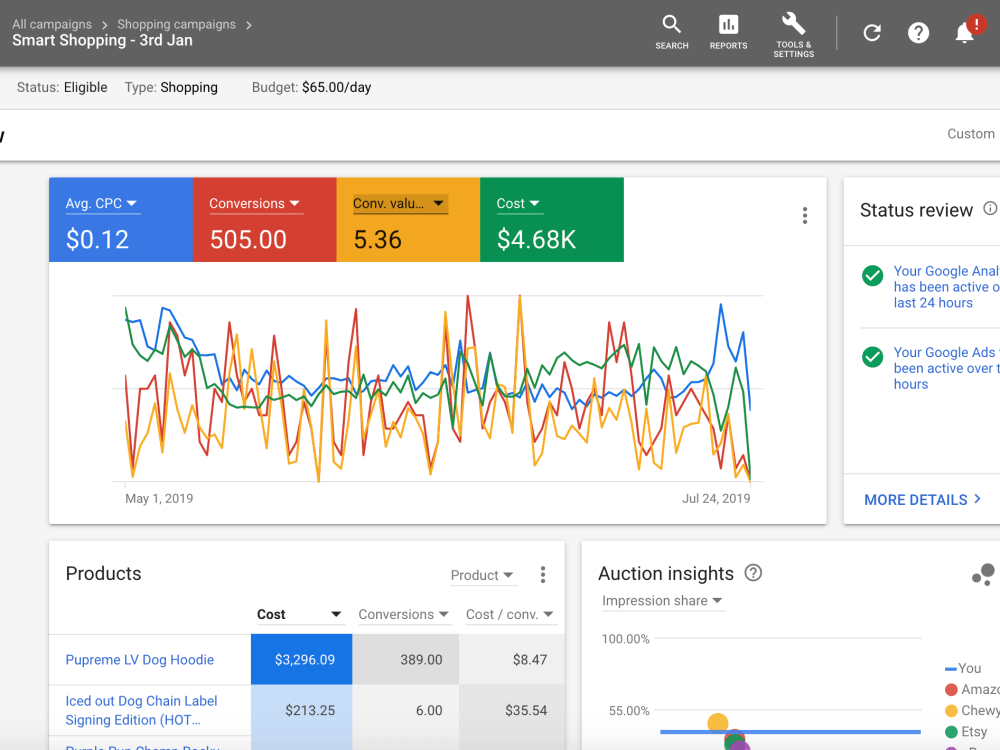The height and width of the screenshot is (750, 1000).
Task: Click the Amazon legend entry
Action: (x=973, y=689)
